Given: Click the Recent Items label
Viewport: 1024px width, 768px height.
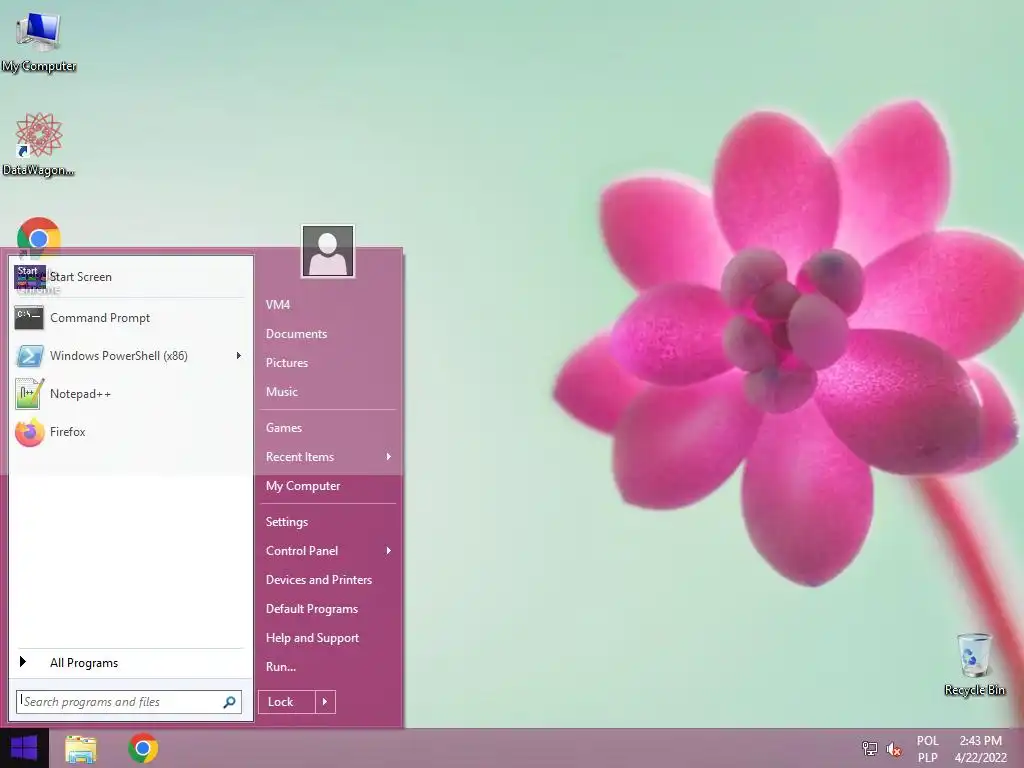Looking at the screenshot, I should coord(300,456).
